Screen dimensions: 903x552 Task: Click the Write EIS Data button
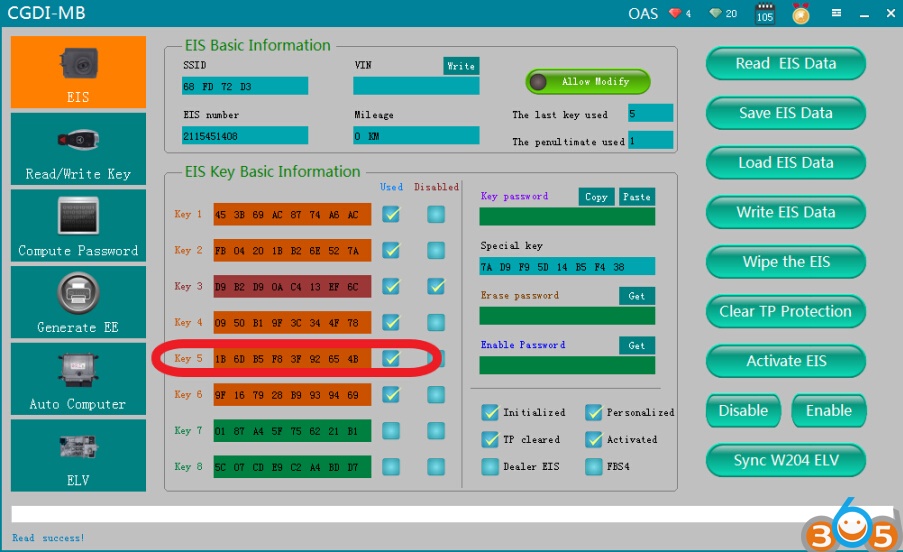(786, 212)
